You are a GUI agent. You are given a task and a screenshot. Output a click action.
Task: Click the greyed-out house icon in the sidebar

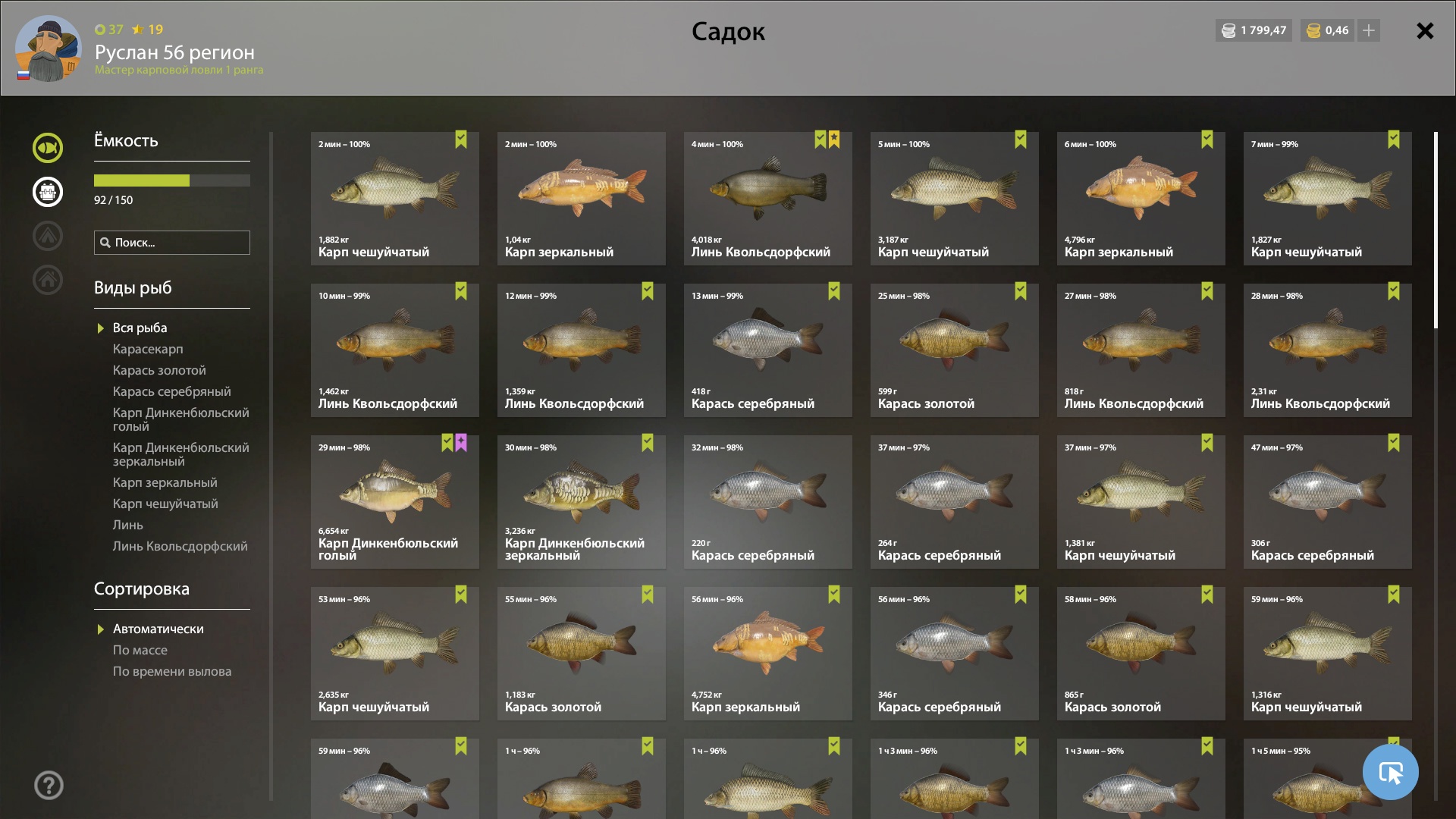tap(47, 280)
